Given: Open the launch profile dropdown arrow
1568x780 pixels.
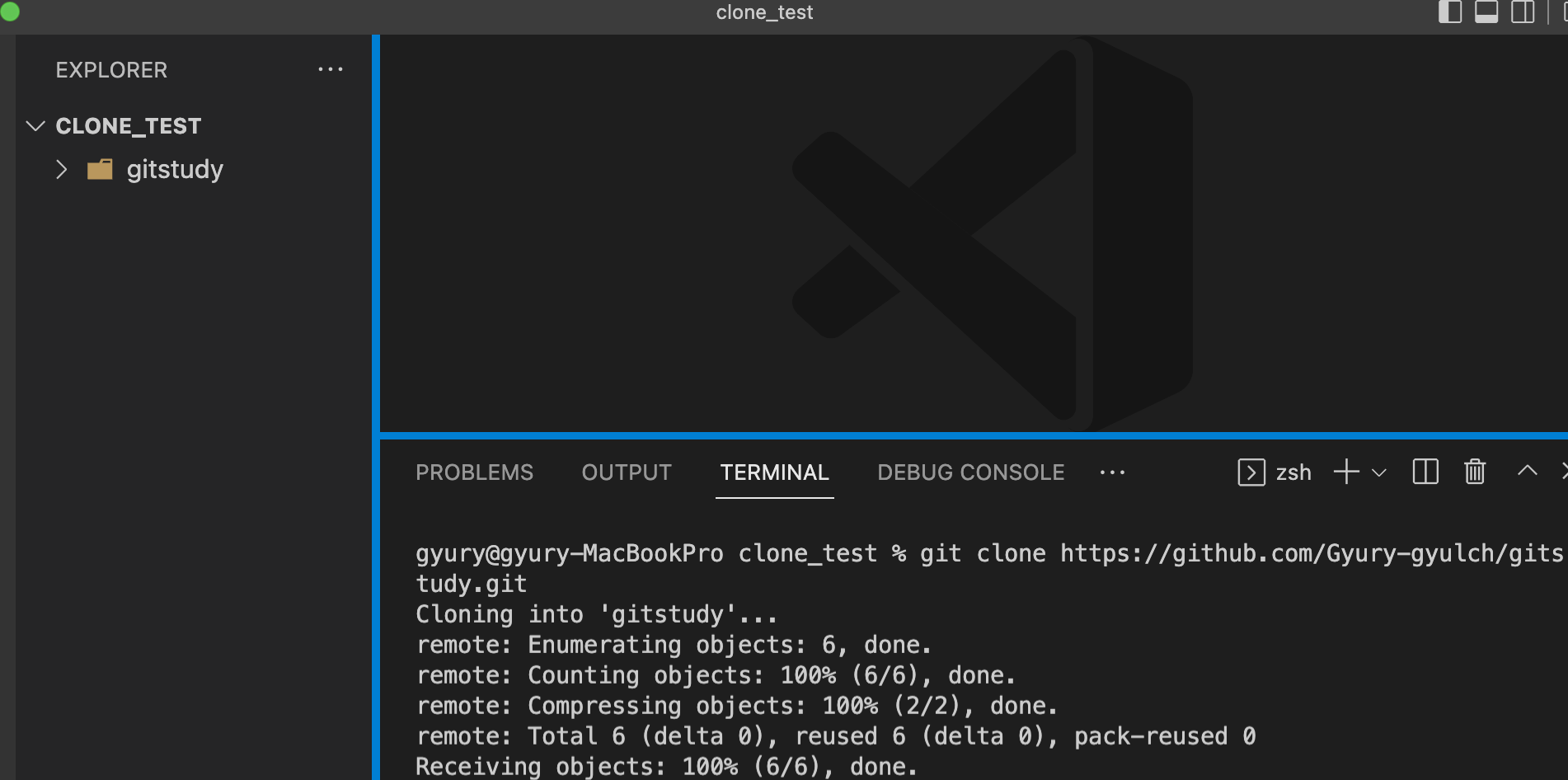Looking at the screenshot, I should pyautogui.click(x=1379, y=472).
